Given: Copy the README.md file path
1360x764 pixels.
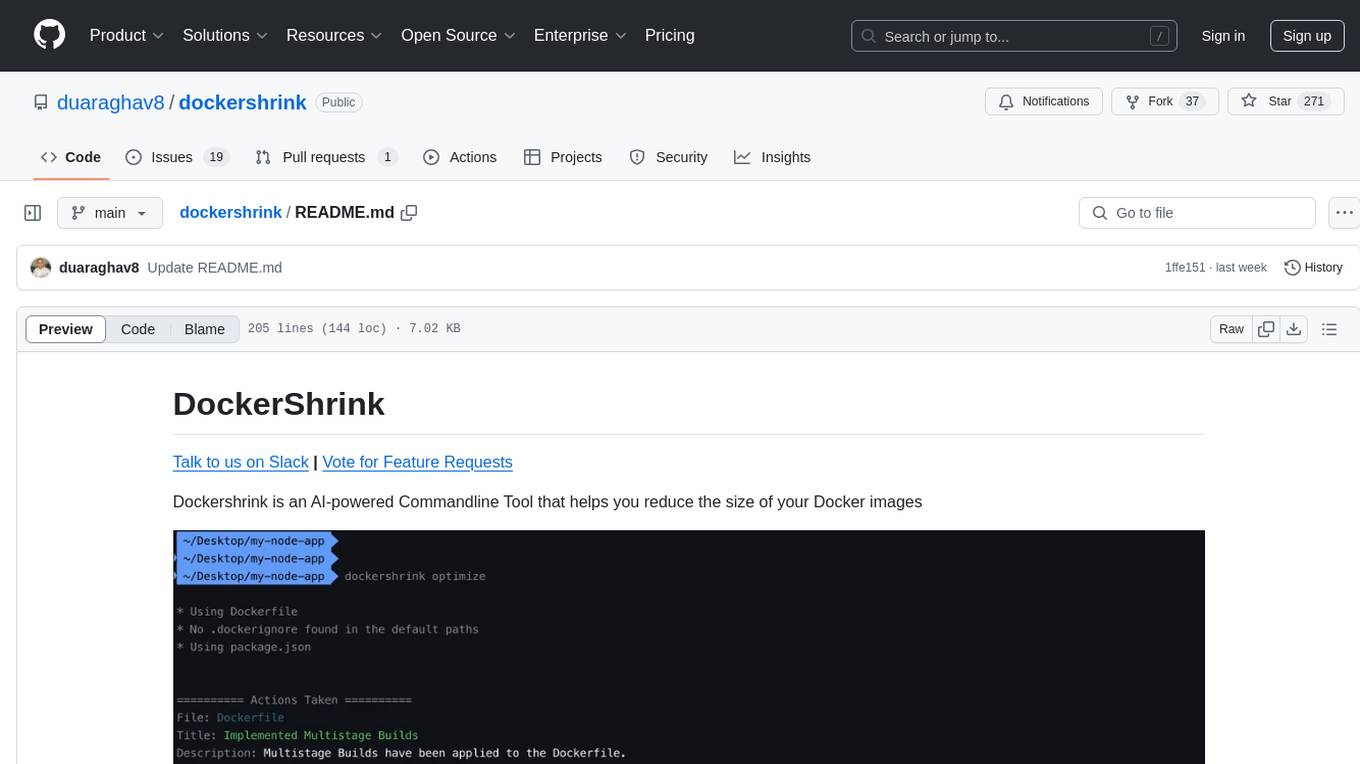Looking at the screenshot, I should coord(409,213).
